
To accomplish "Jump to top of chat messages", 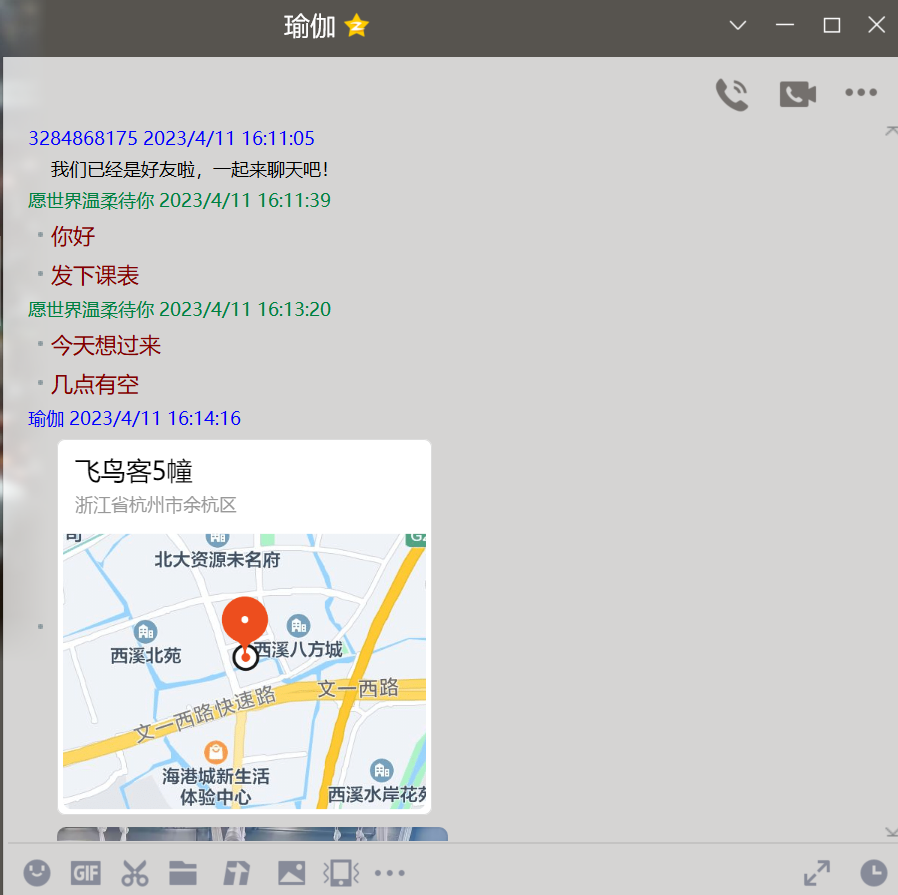I will pos(890,130).
